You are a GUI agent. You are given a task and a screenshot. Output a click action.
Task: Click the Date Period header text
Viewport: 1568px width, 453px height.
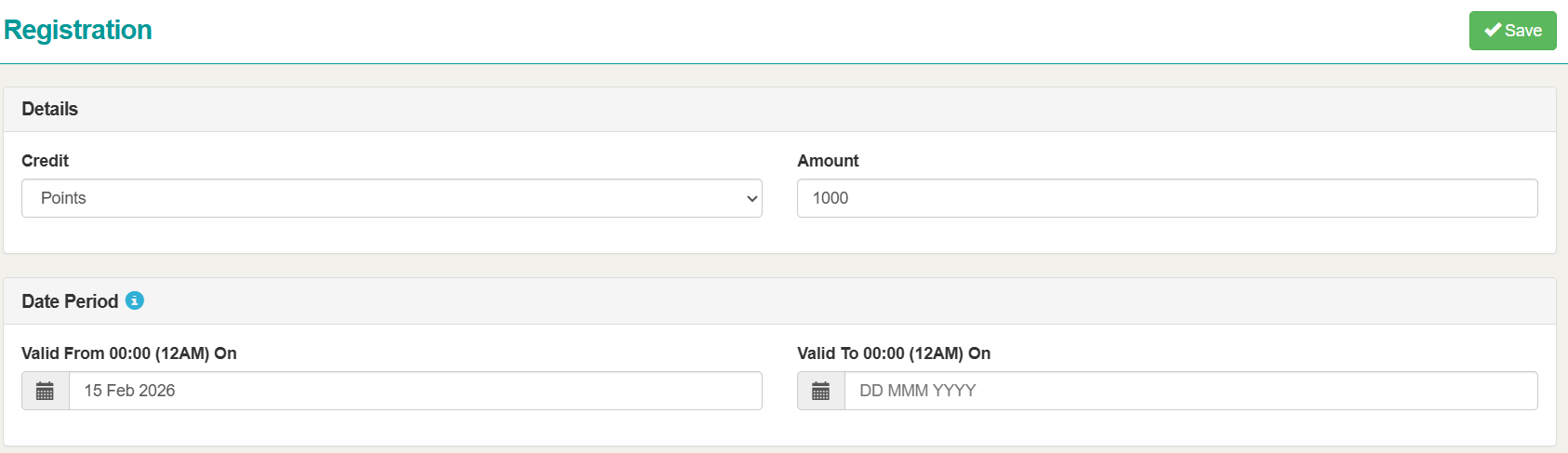70,301
